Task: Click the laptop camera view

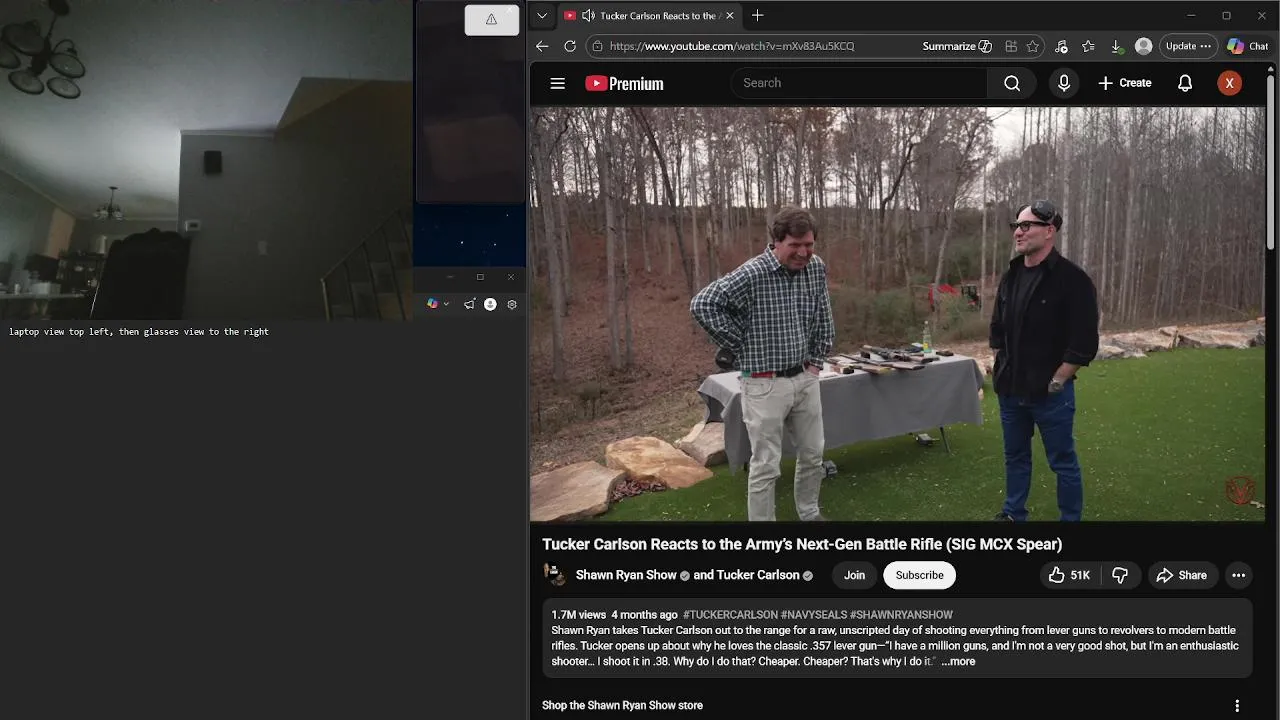Action: pyautogui.click(x=206, y=160)
